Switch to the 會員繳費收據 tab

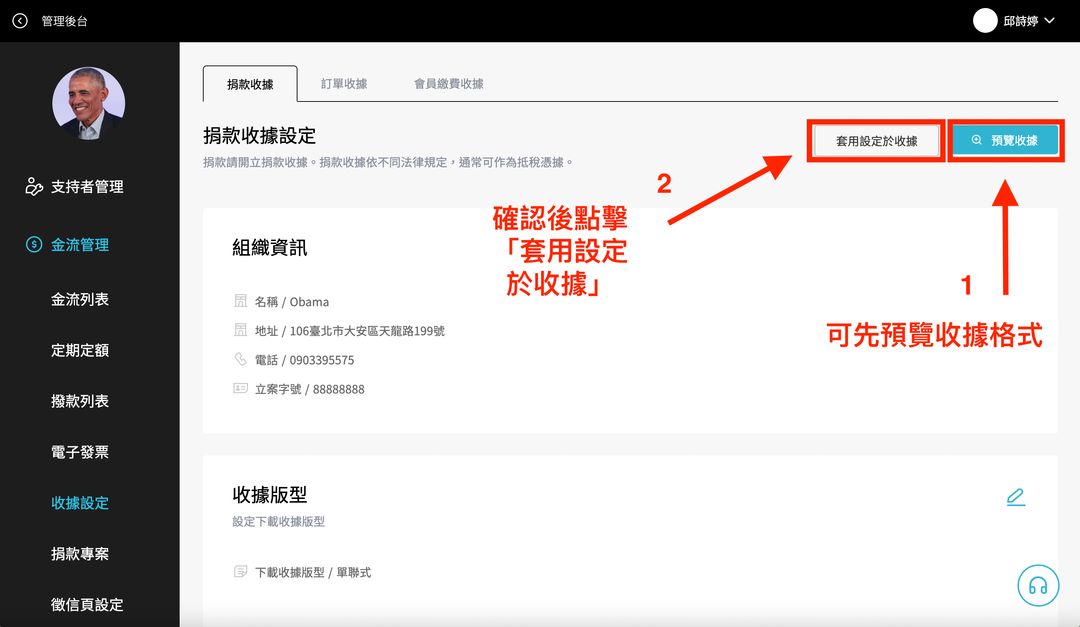pyautogui.click(x=448, y=84)
